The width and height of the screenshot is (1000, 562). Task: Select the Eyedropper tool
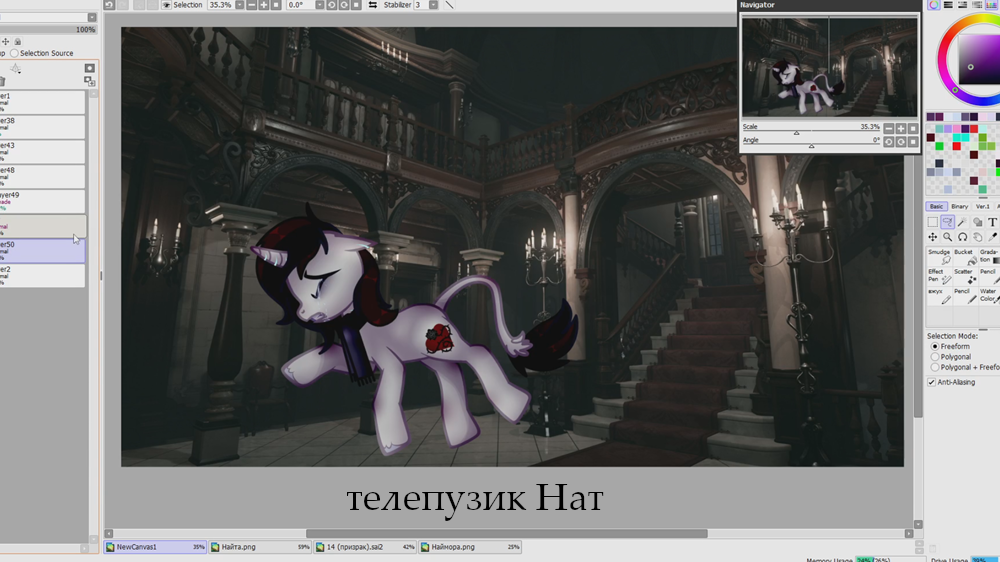click(992, 237)
